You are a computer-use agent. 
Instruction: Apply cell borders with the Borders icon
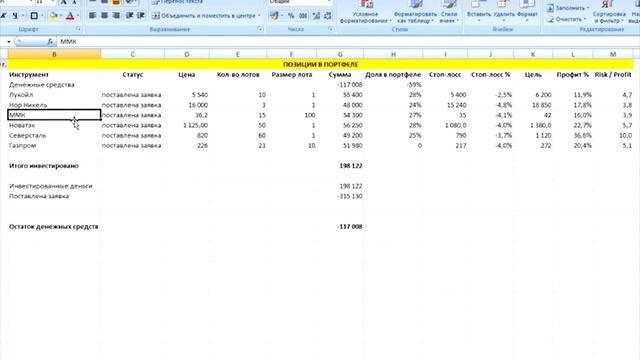pos(34,16)
